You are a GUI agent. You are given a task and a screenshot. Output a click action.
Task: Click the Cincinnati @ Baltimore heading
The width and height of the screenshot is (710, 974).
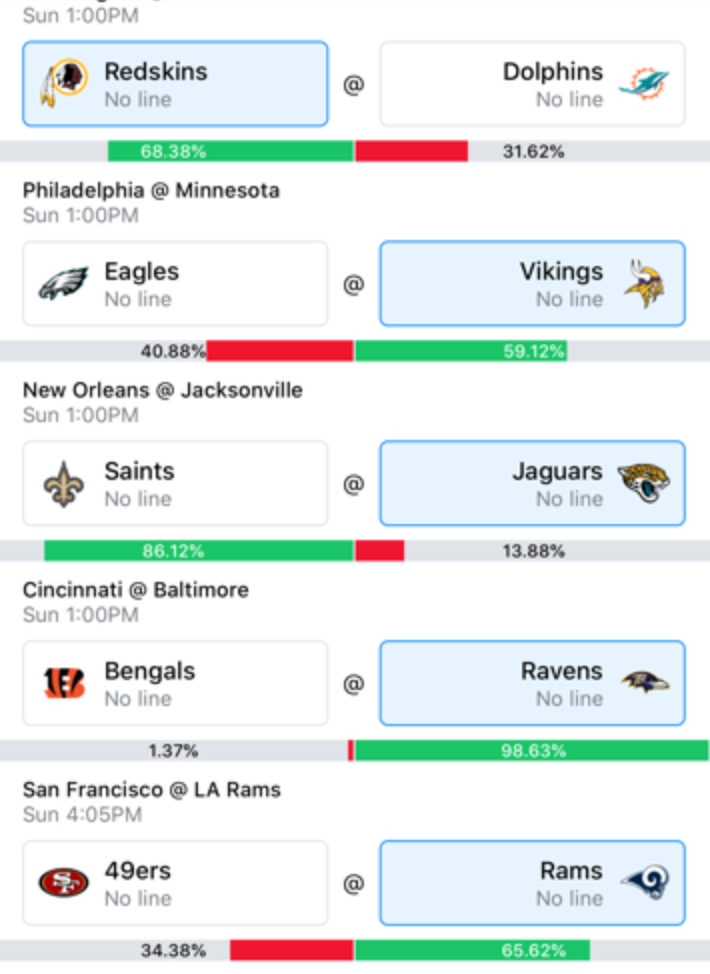135,589
